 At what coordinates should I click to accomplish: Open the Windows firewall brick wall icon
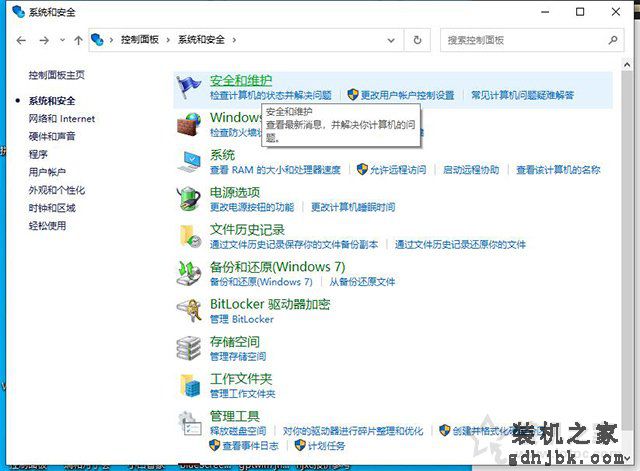pos(189,124)
